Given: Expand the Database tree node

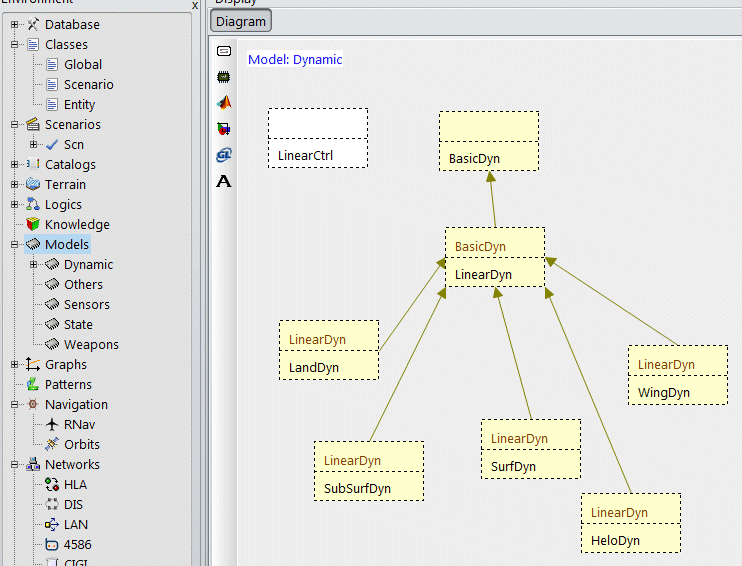Looking at the screenshot, I should click(x=15, y=25).
